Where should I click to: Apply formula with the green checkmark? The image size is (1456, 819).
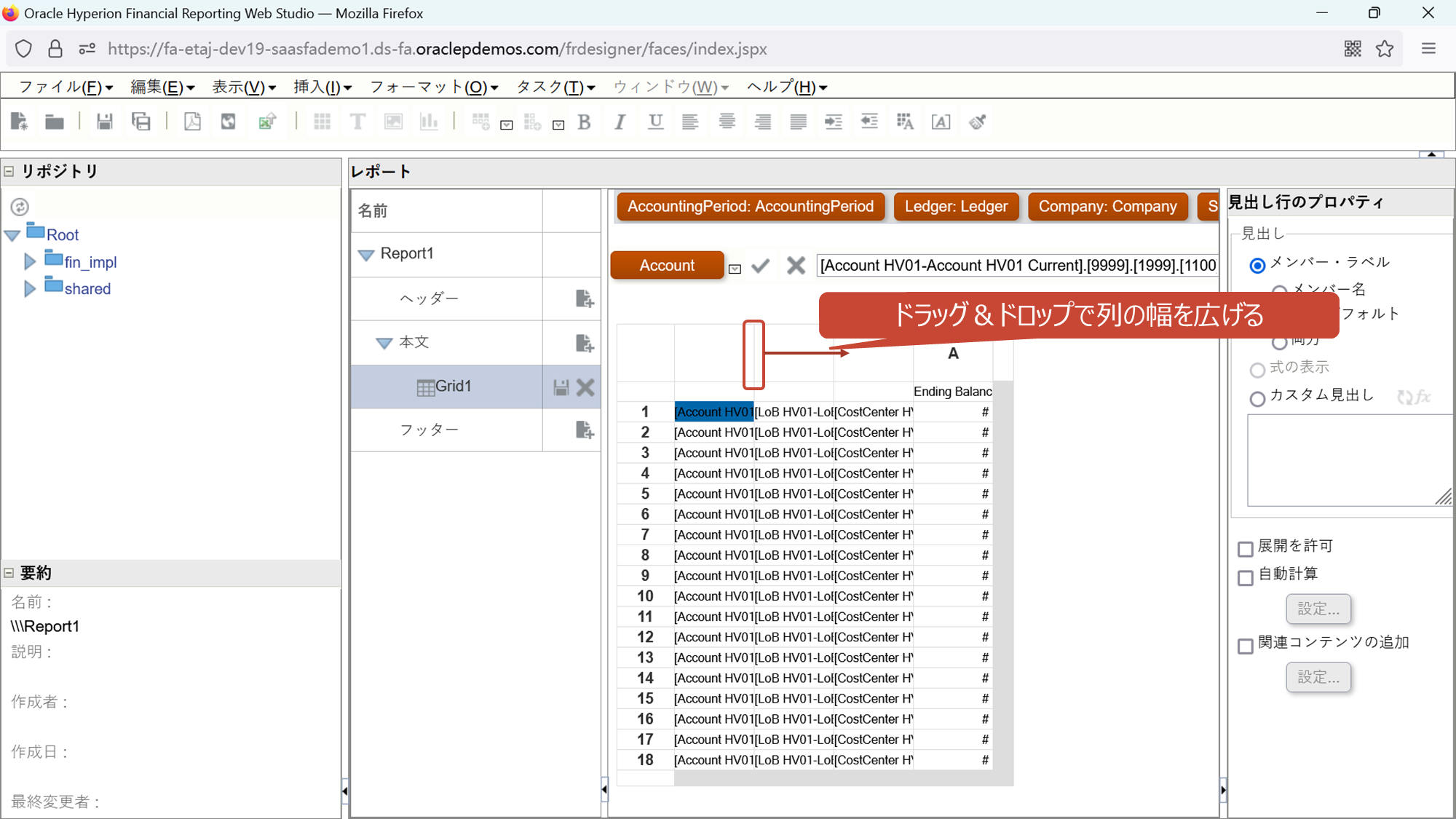[x=761, y=266]
